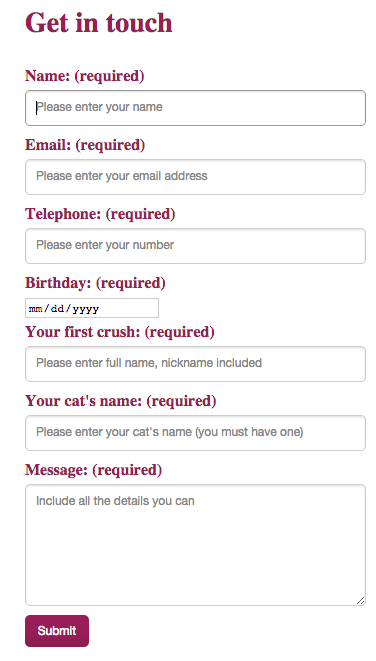Select the Birthday date field
Screen dimensions: 376x661
(x=92, y=308)
